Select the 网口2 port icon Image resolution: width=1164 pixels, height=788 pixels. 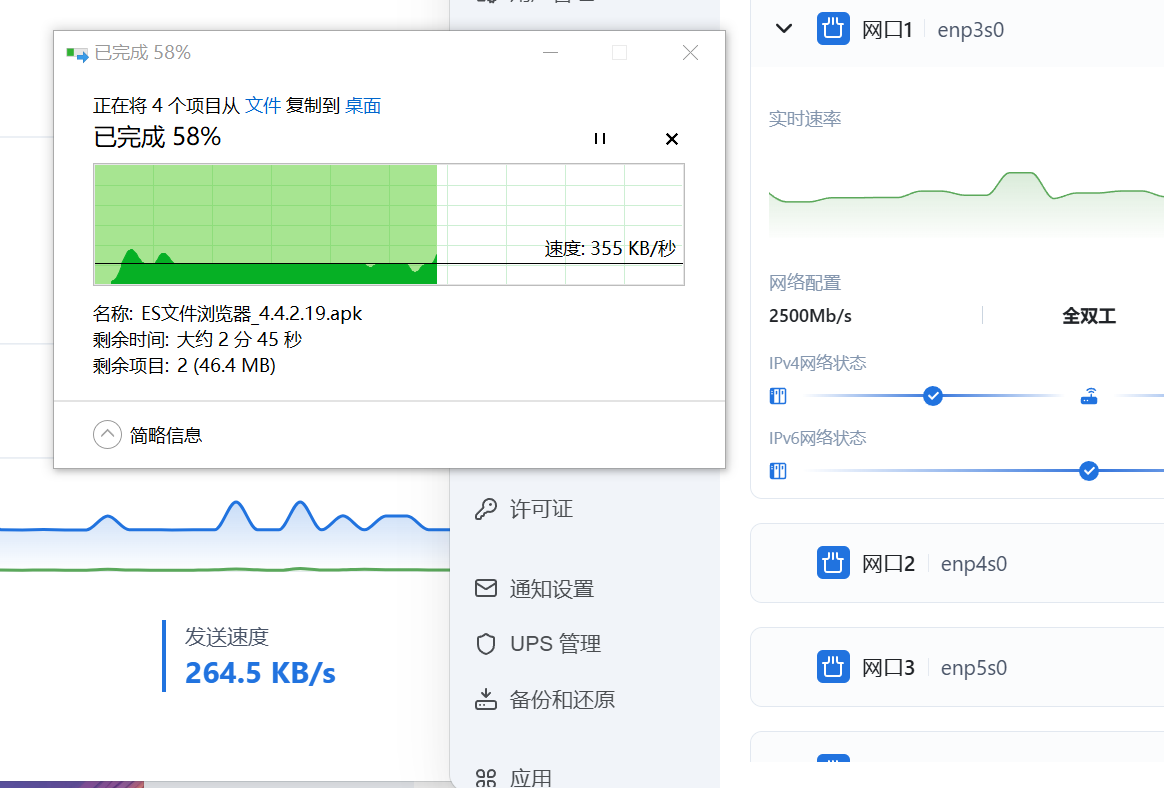tap(833, 562)
